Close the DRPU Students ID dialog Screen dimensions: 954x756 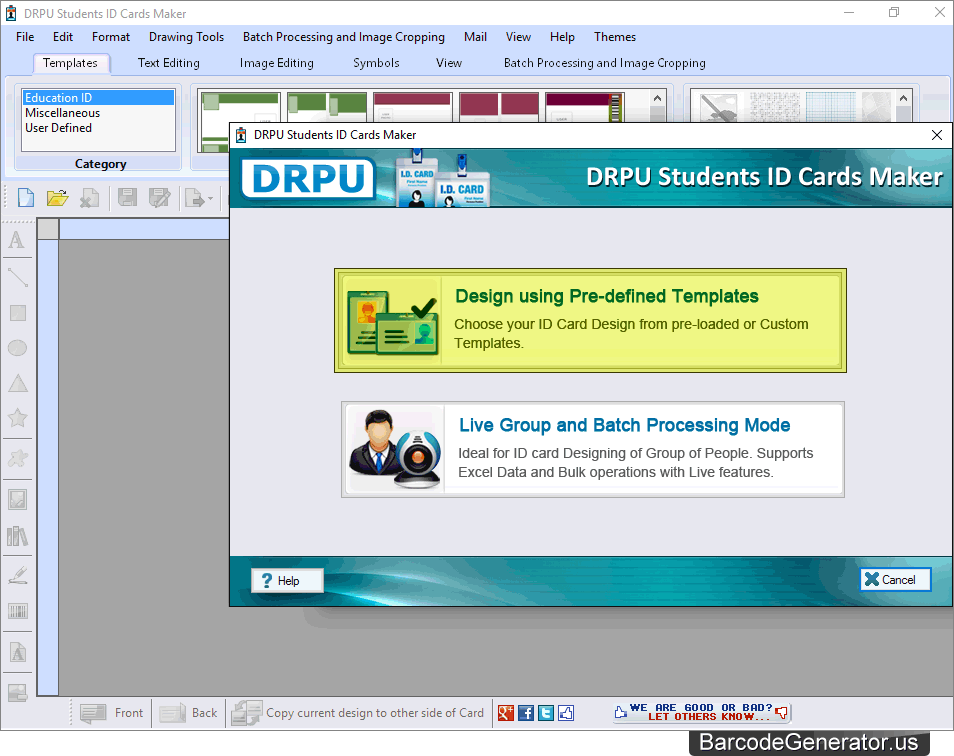click(937, 135)
